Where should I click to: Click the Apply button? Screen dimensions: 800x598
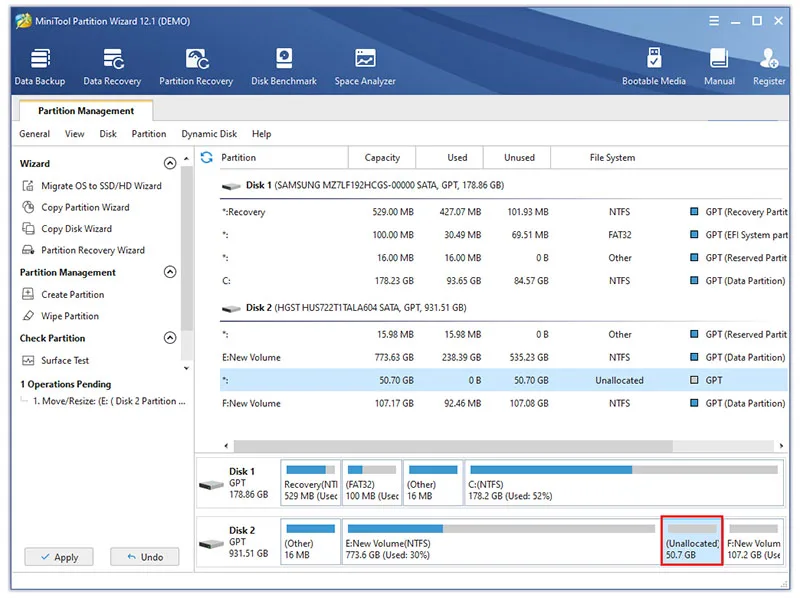59,557
